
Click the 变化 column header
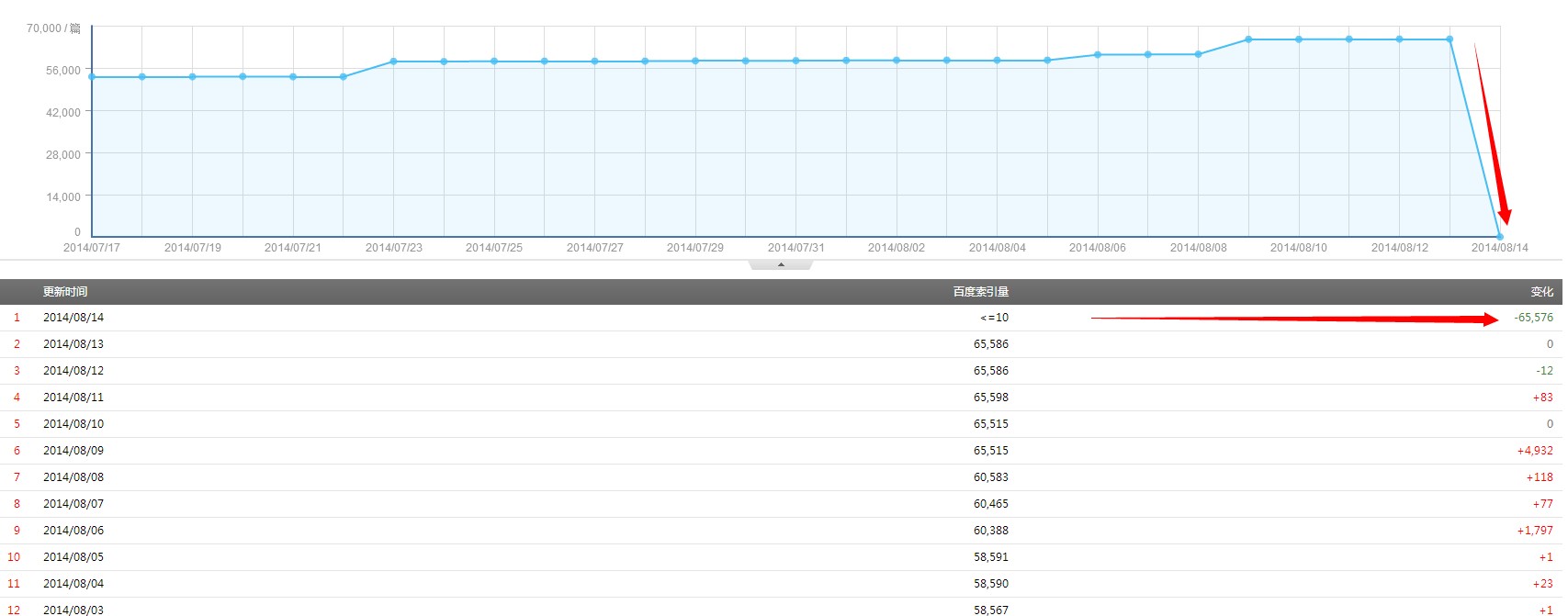click(1541, 292)
